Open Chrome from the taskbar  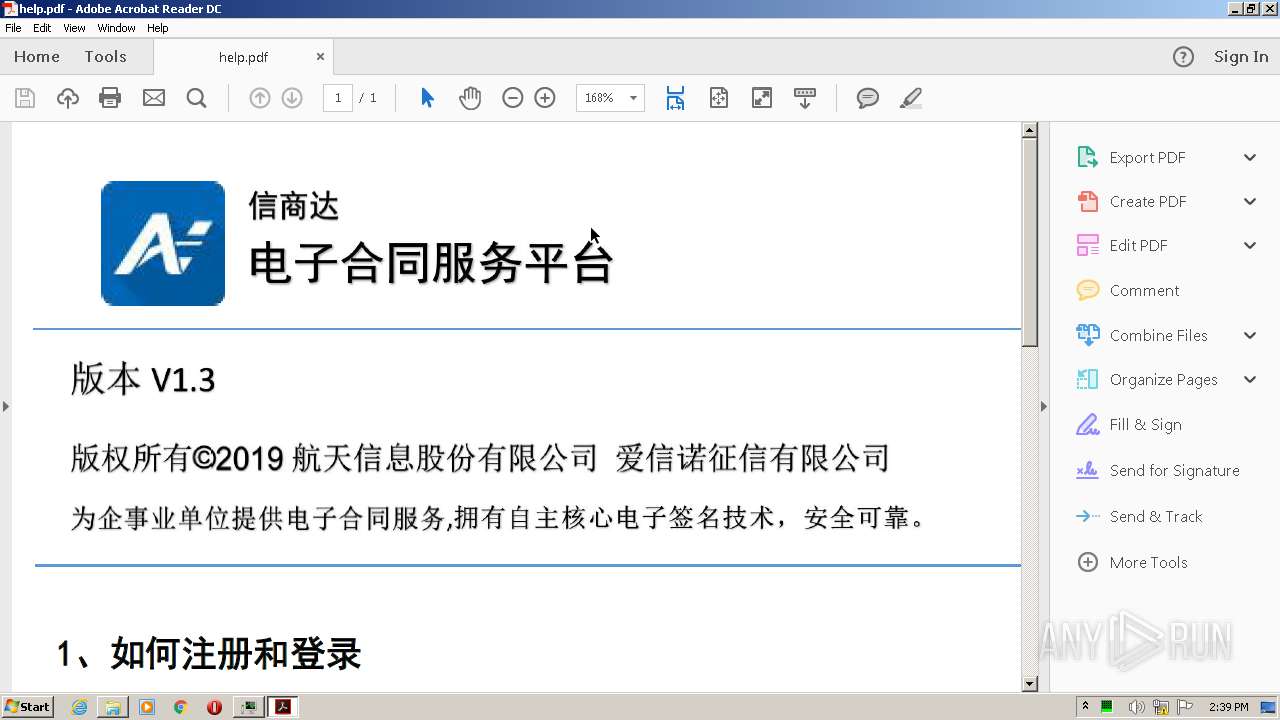click(x=180, y=707)
